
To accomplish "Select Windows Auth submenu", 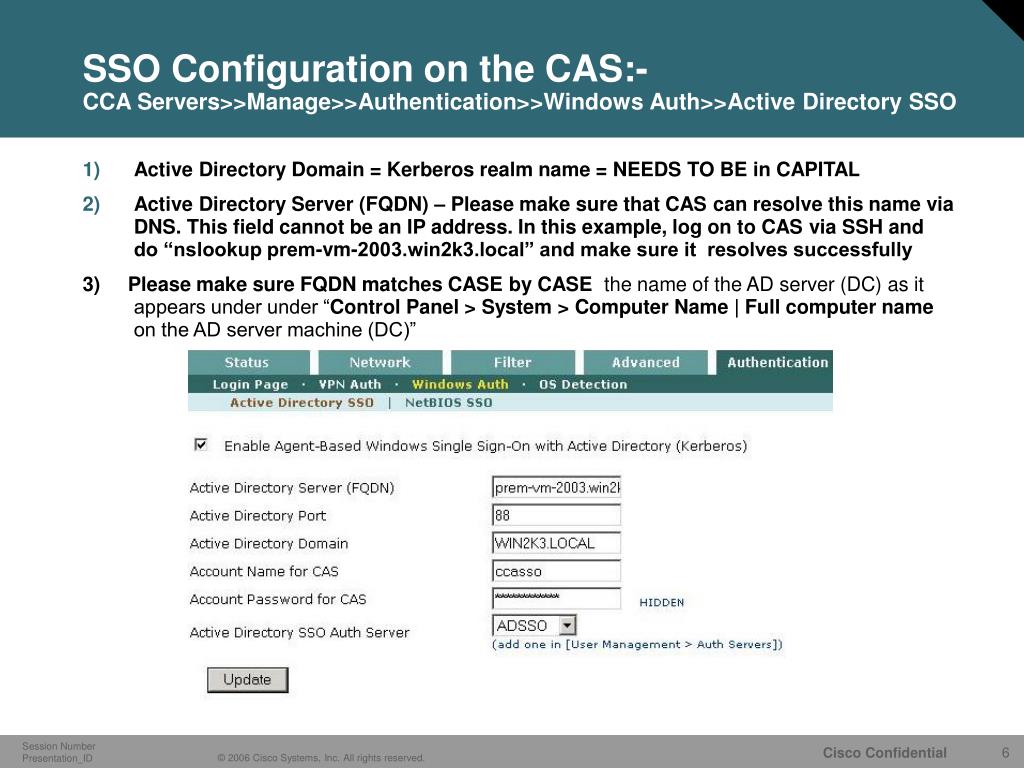I will (460, 385).
